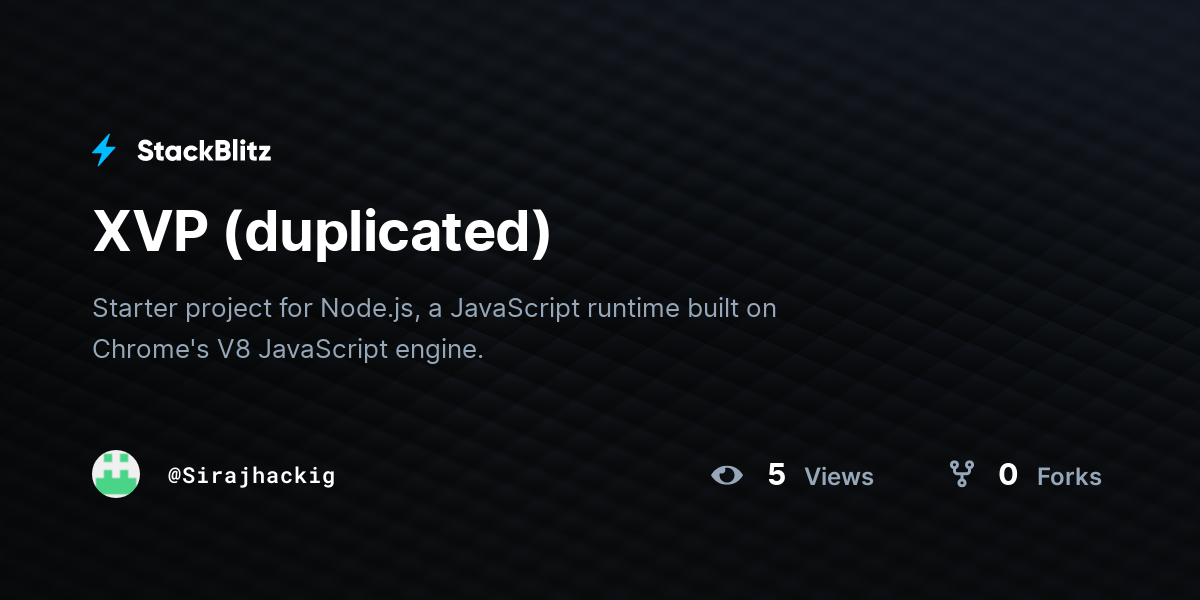
Task: Click the Forks label
Action: (x=1069, y=477)
